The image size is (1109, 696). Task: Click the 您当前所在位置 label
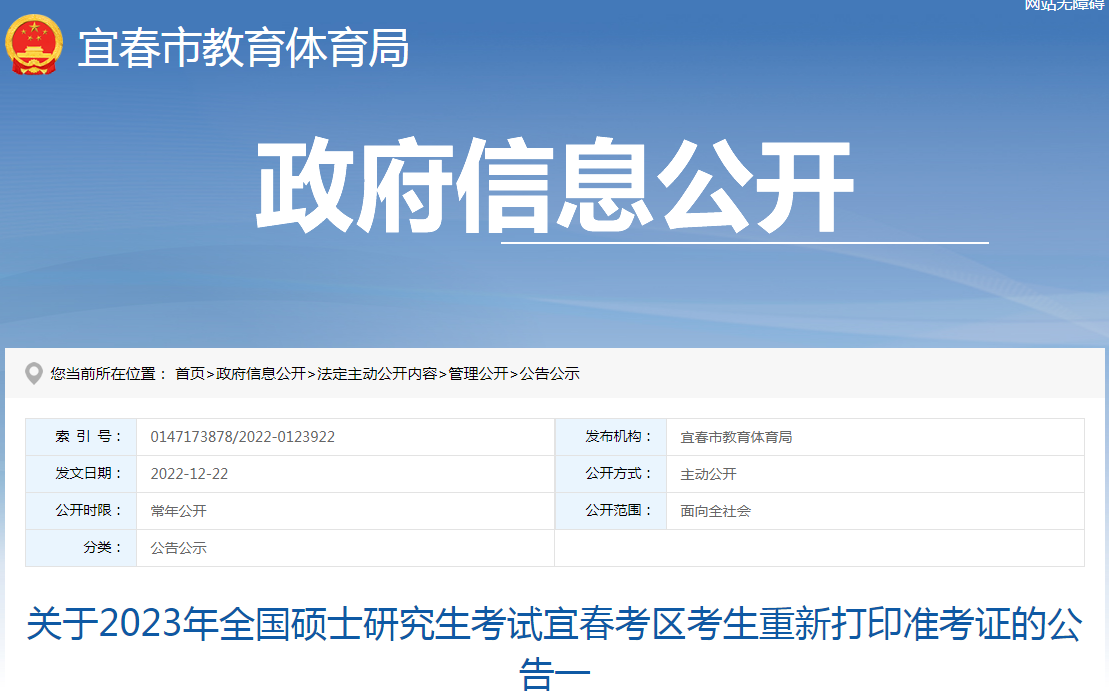pyautogui.click(x=108, y=373)
